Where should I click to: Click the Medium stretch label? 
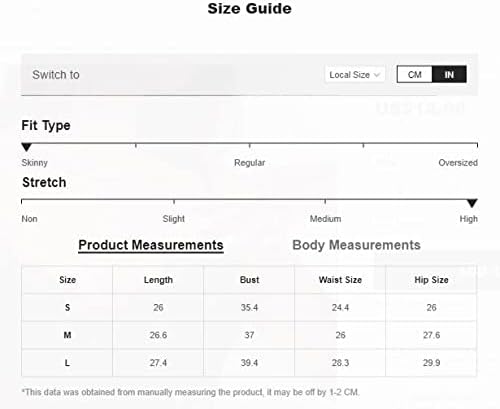[325, 219]
